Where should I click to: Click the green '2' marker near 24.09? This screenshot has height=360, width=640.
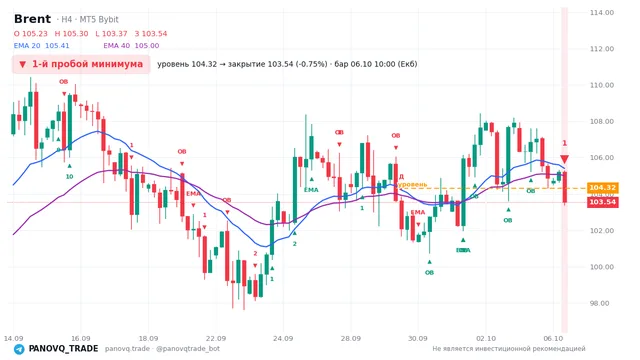click(294, 244)
